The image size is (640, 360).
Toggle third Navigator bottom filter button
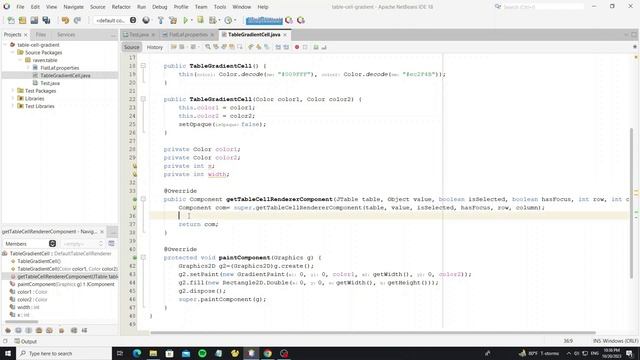29,330
